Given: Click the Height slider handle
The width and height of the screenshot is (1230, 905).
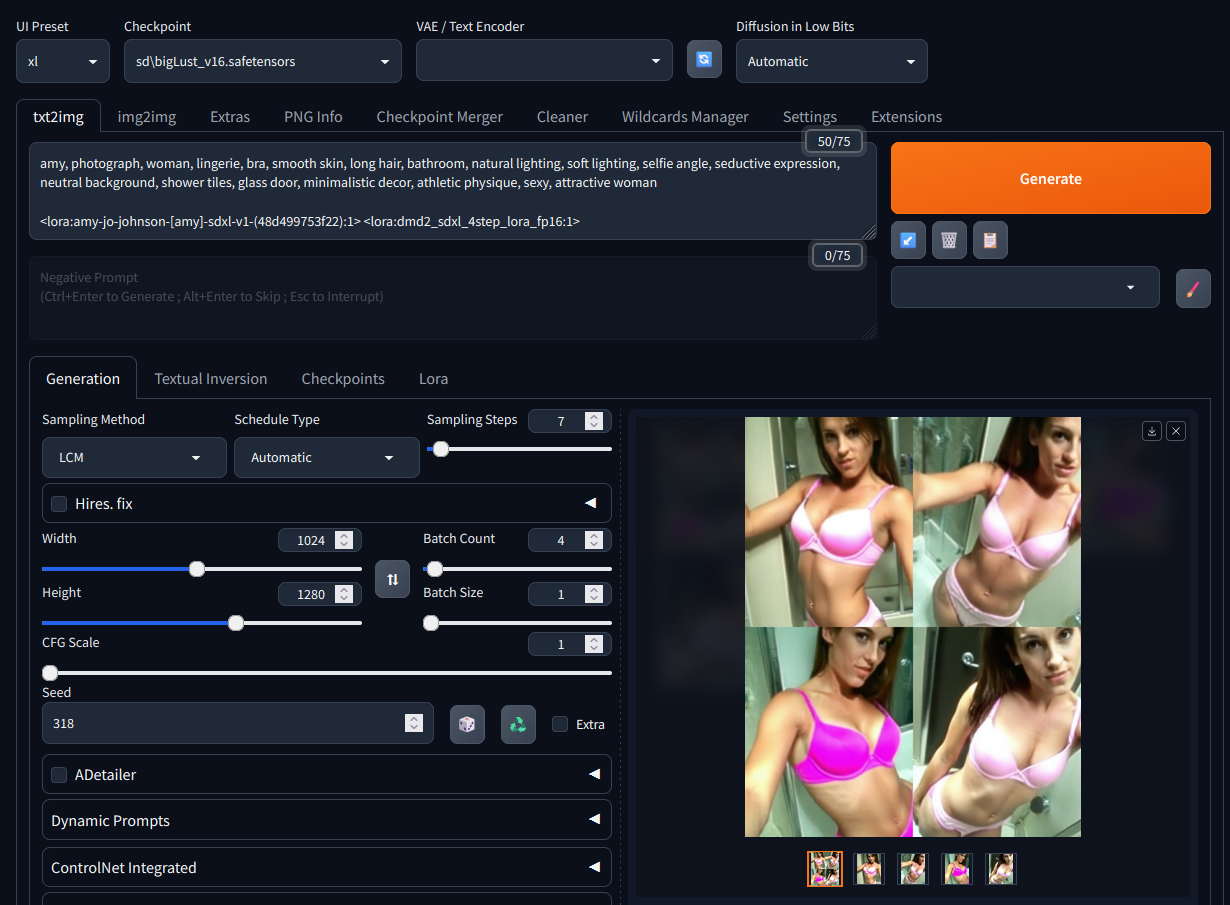Looking at the screenshot, I should [236, 623].
